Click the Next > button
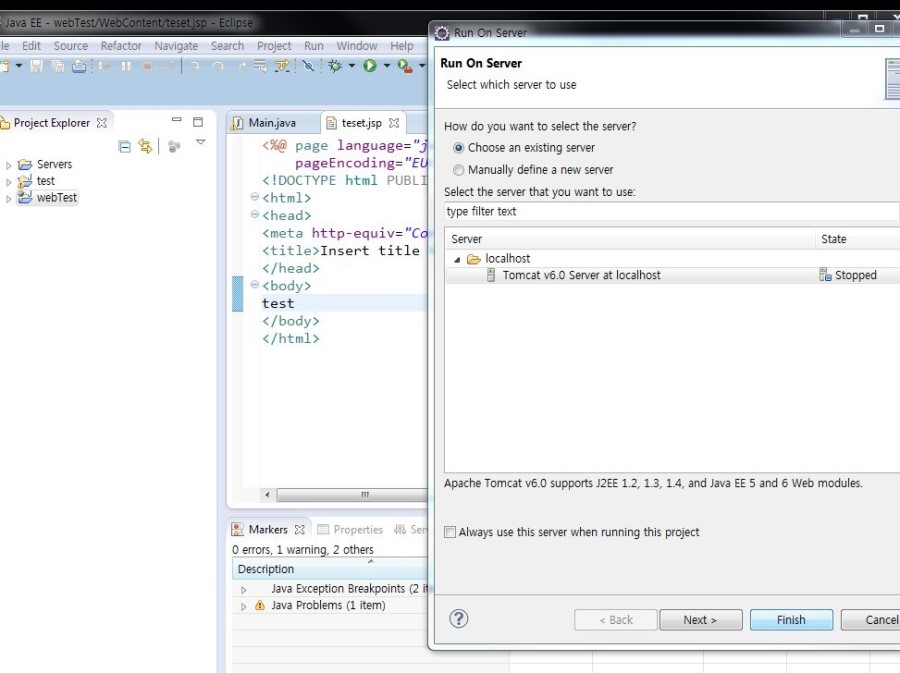The image size is (900, 673). [x=700, y=620]
